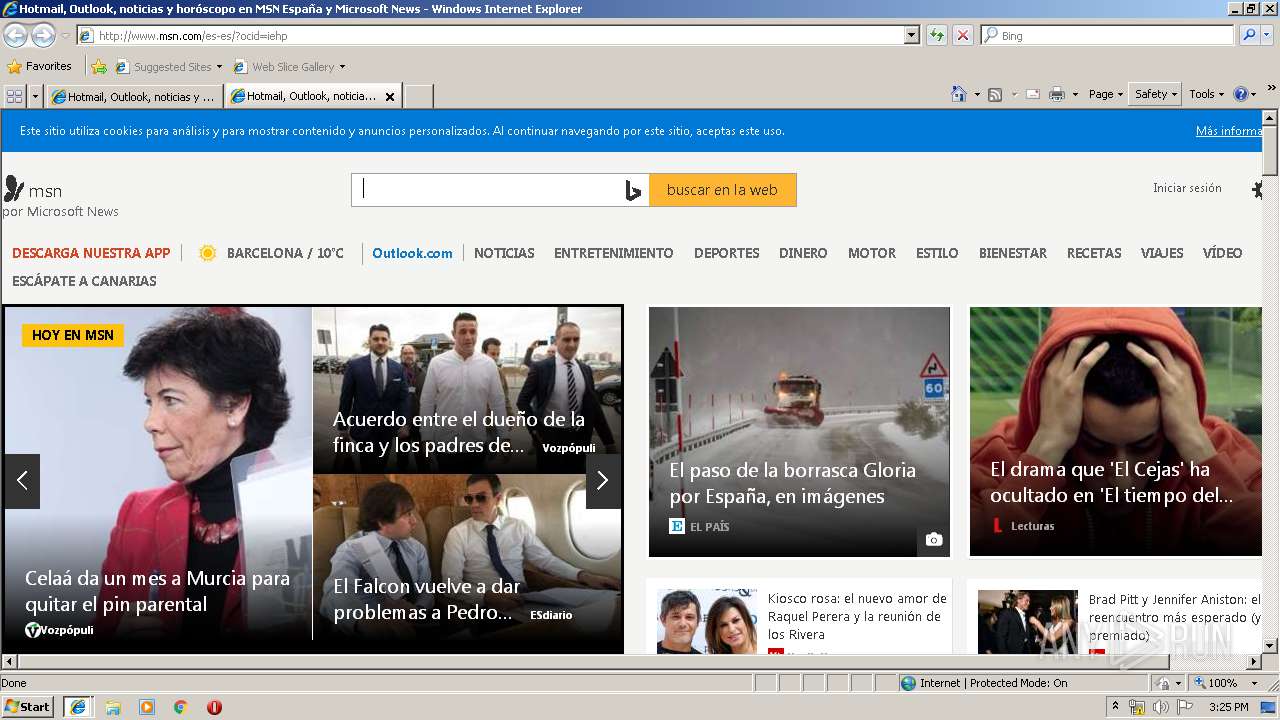Switch to first MSN tab
Viewport: 1280px width, 720px height.
click(x=135, y=97)
